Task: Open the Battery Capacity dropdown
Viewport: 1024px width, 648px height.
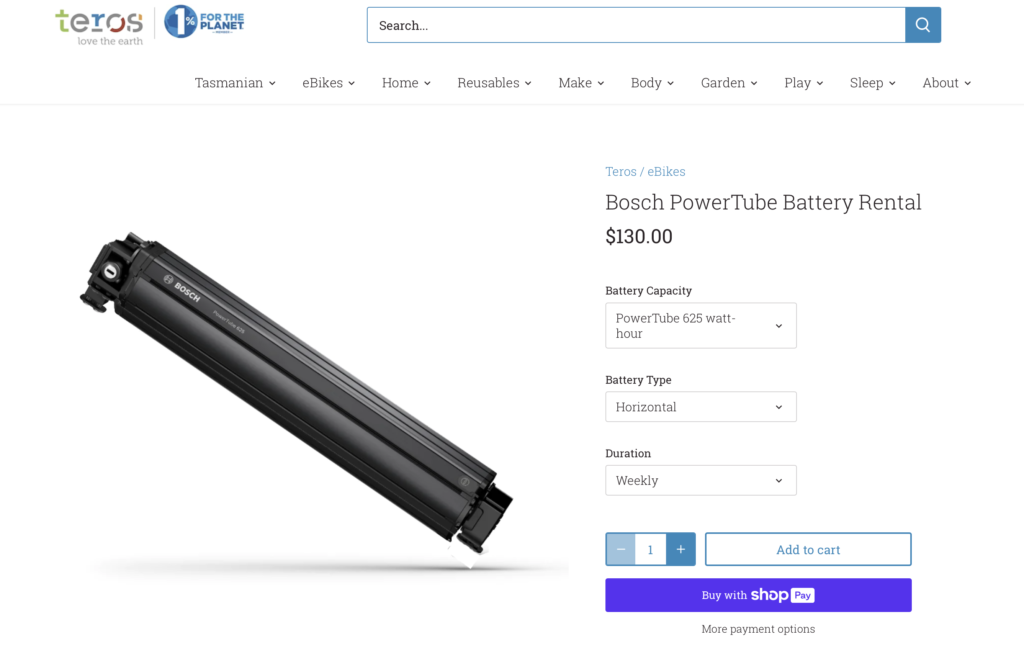Action: pos(701,325)
